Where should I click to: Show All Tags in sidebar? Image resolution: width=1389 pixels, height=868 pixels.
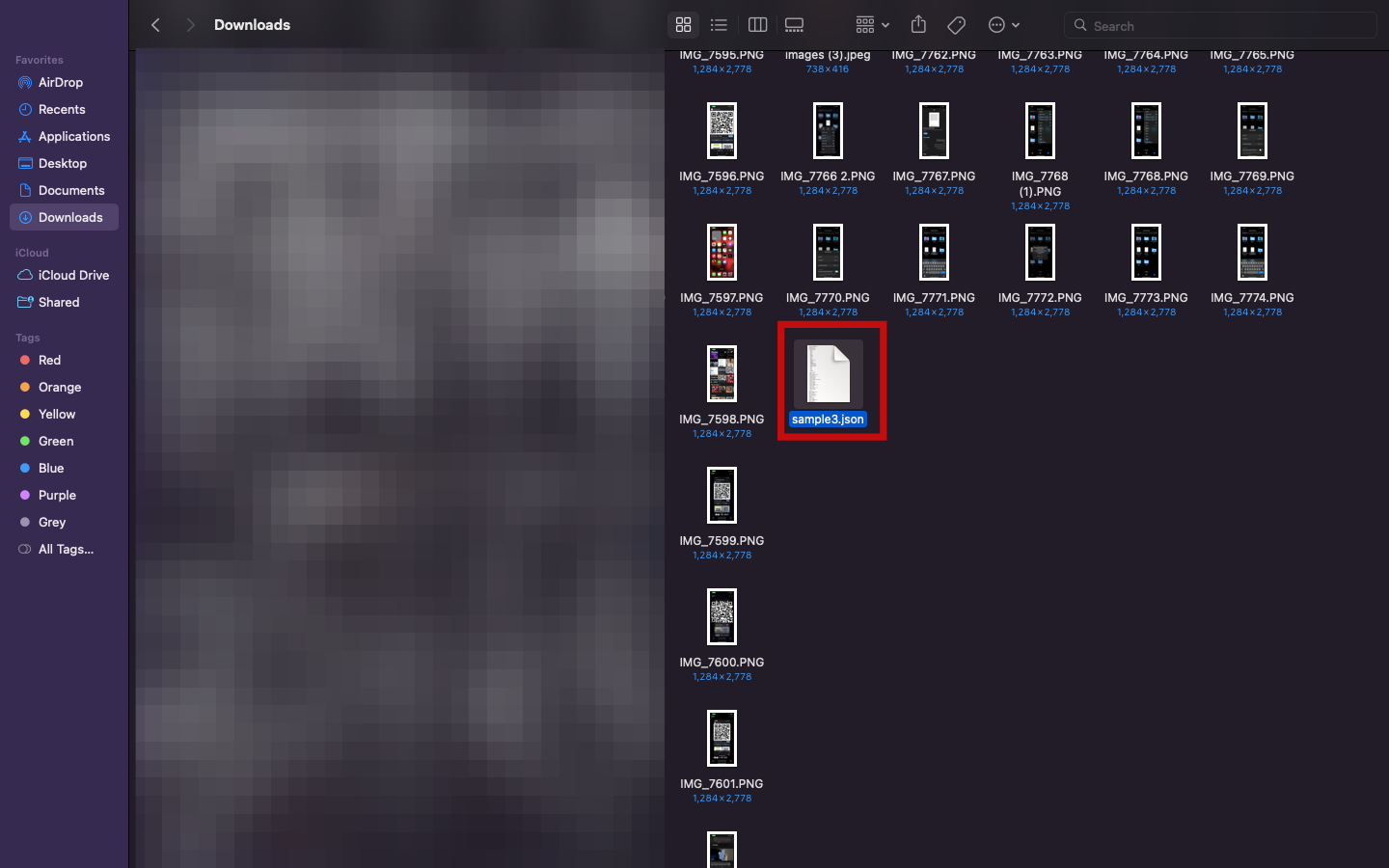(66, 550)
